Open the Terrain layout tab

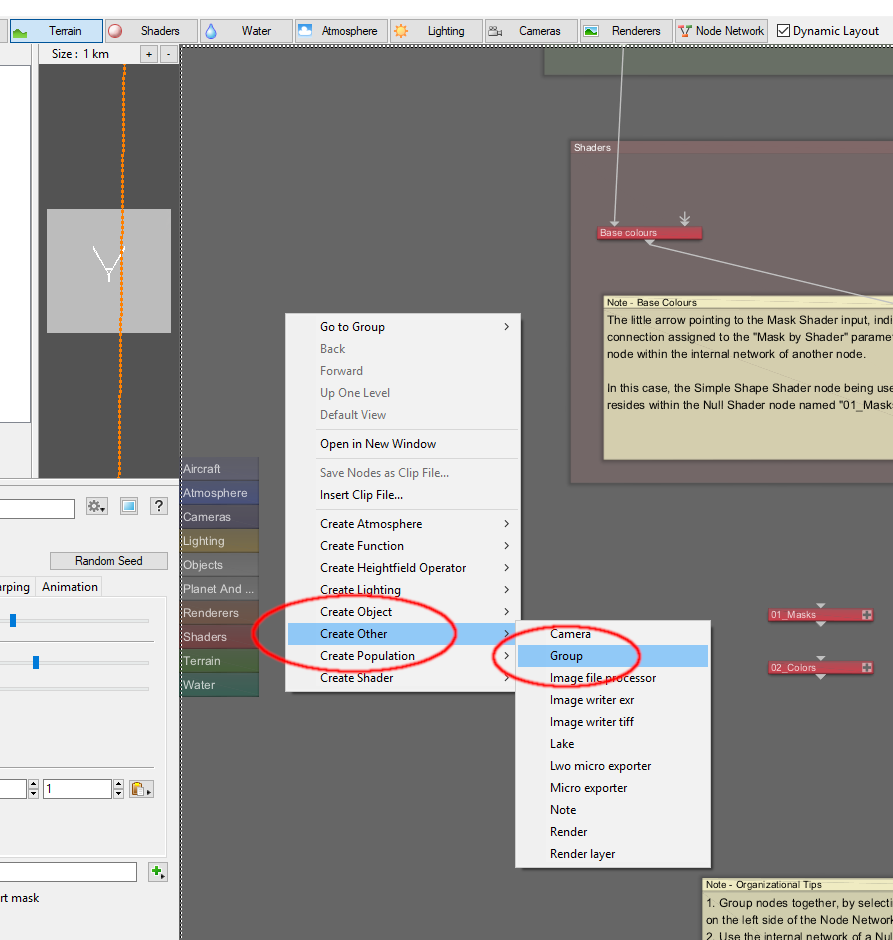click(56, 31)
